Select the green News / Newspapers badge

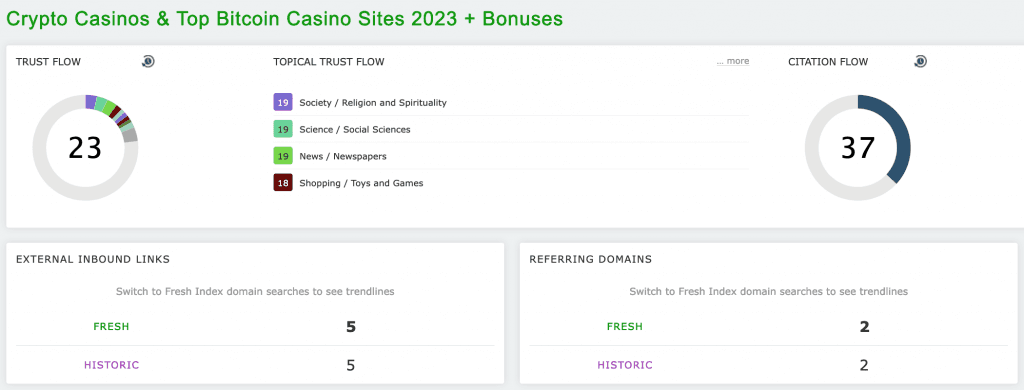283,156
